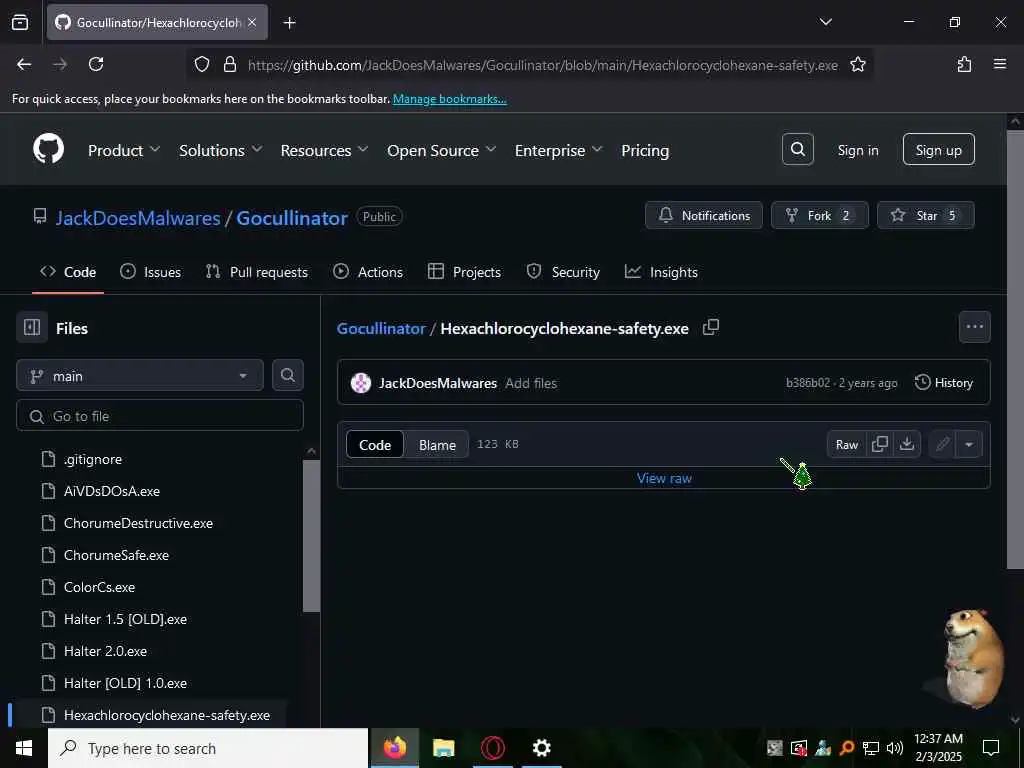The width and height of the screenshot is (1024, 768).
Task: Click the Notifications button
Action: (703, 215)
